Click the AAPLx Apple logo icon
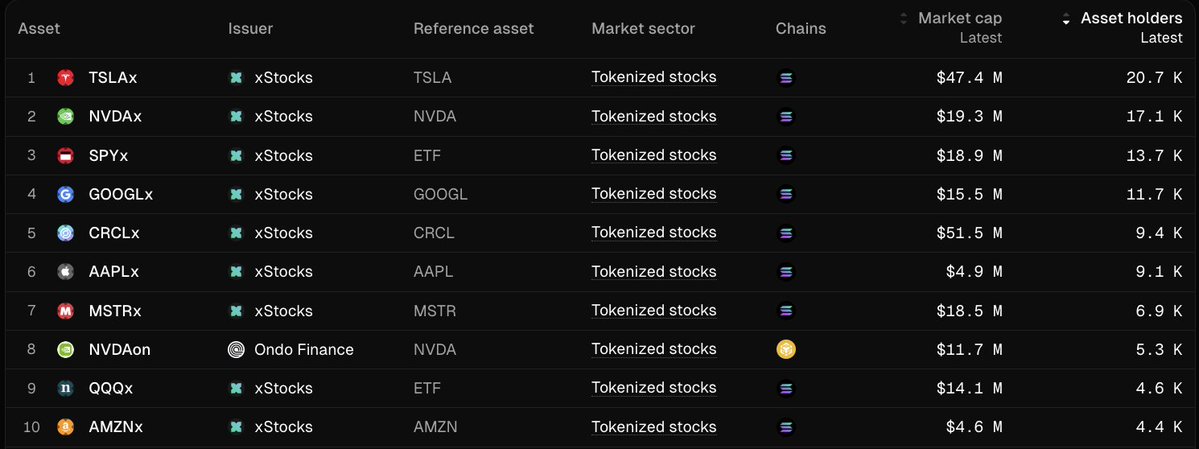The height and width of the screenshot is (449, 1199). coord(66,272)
